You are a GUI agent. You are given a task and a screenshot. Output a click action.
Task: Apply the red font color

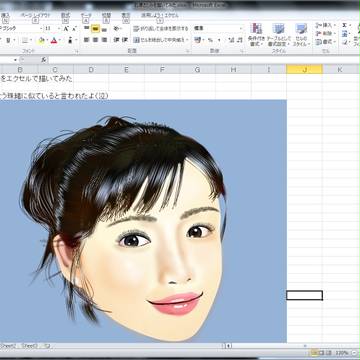click(54, 40)
